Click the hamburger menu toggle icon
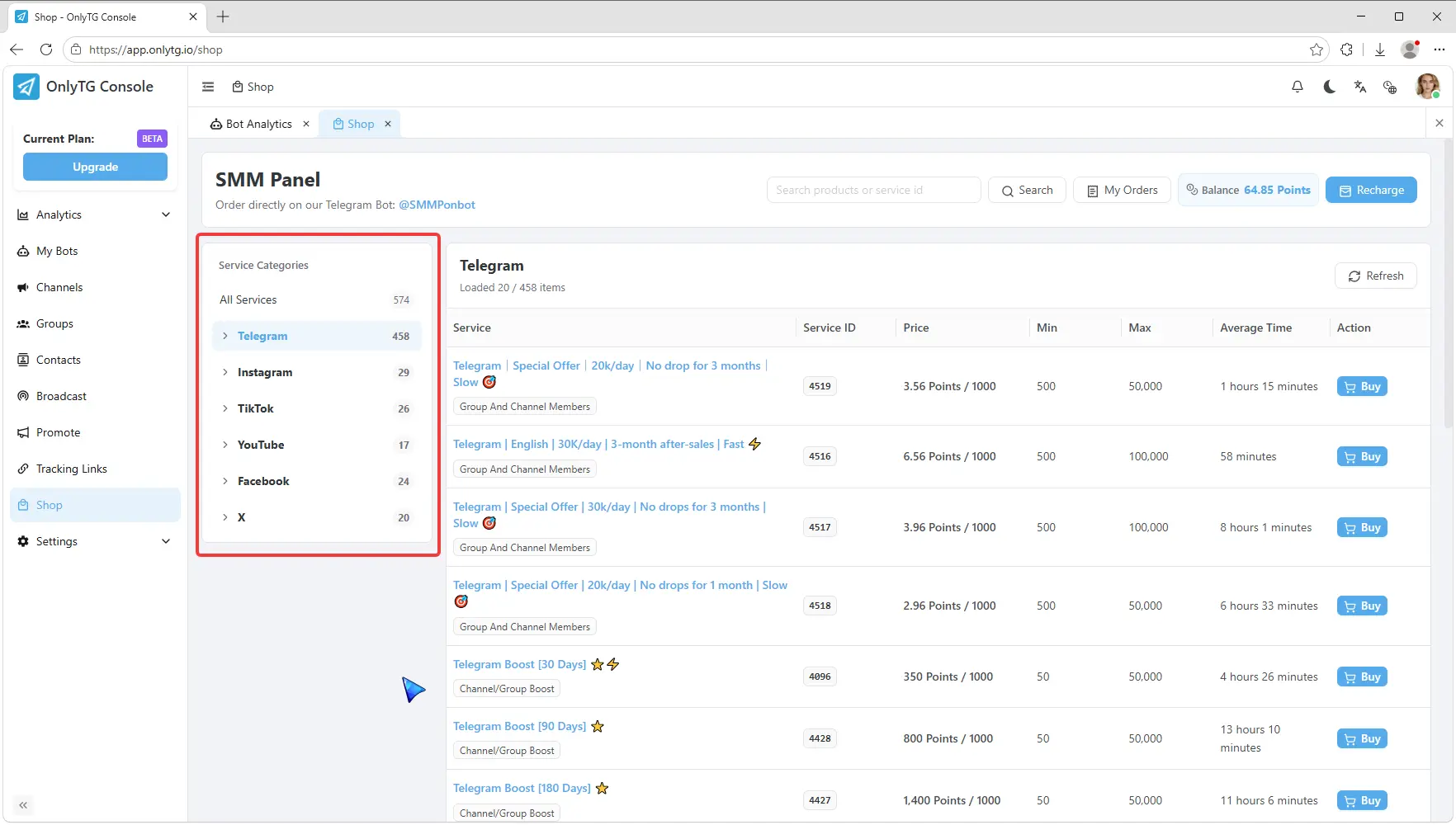Image resolution: width=1456 pixels, height=825 pixels. click(x=208, y=87)
